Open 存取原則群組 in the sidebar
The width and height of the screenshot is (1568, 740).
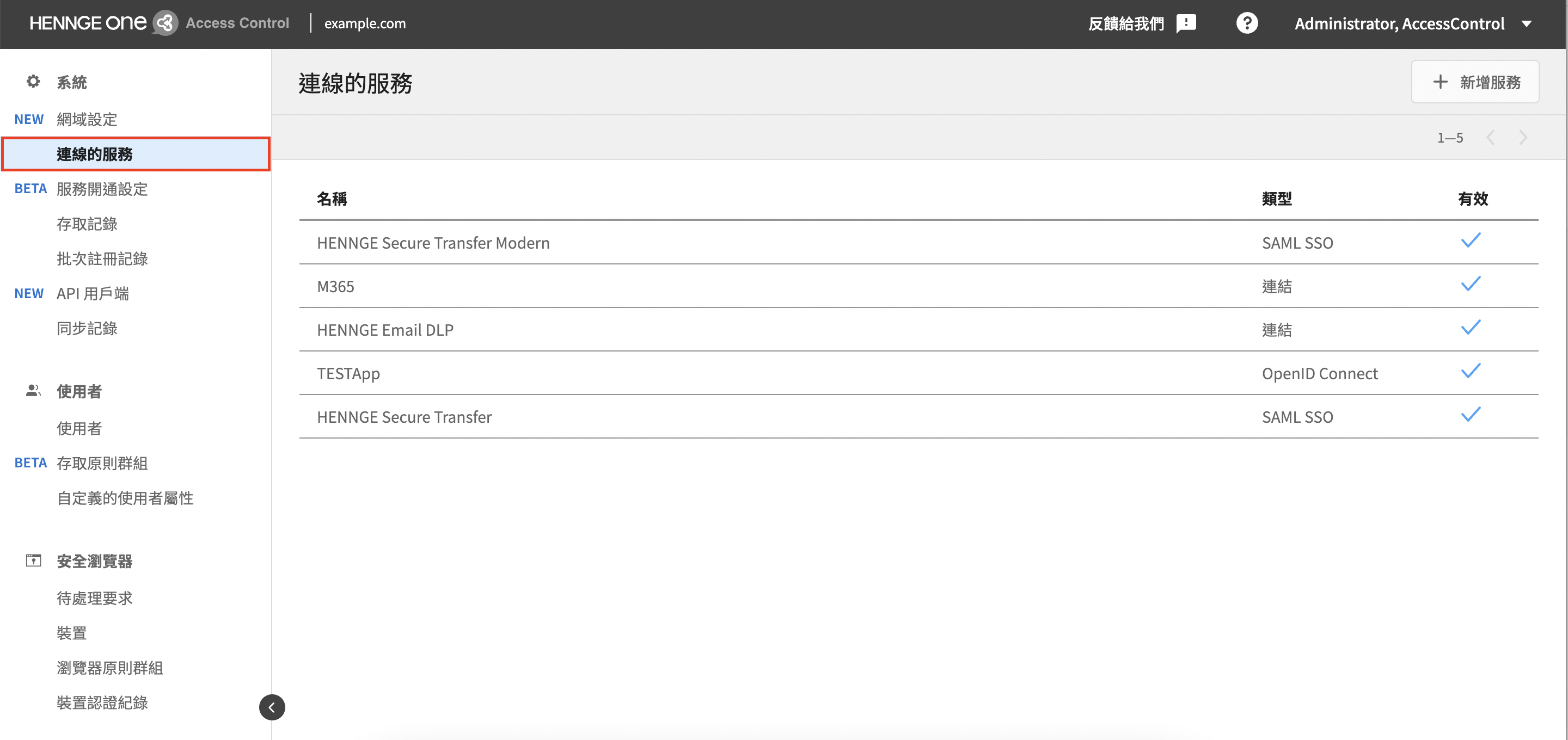click(x=102, y=463)
